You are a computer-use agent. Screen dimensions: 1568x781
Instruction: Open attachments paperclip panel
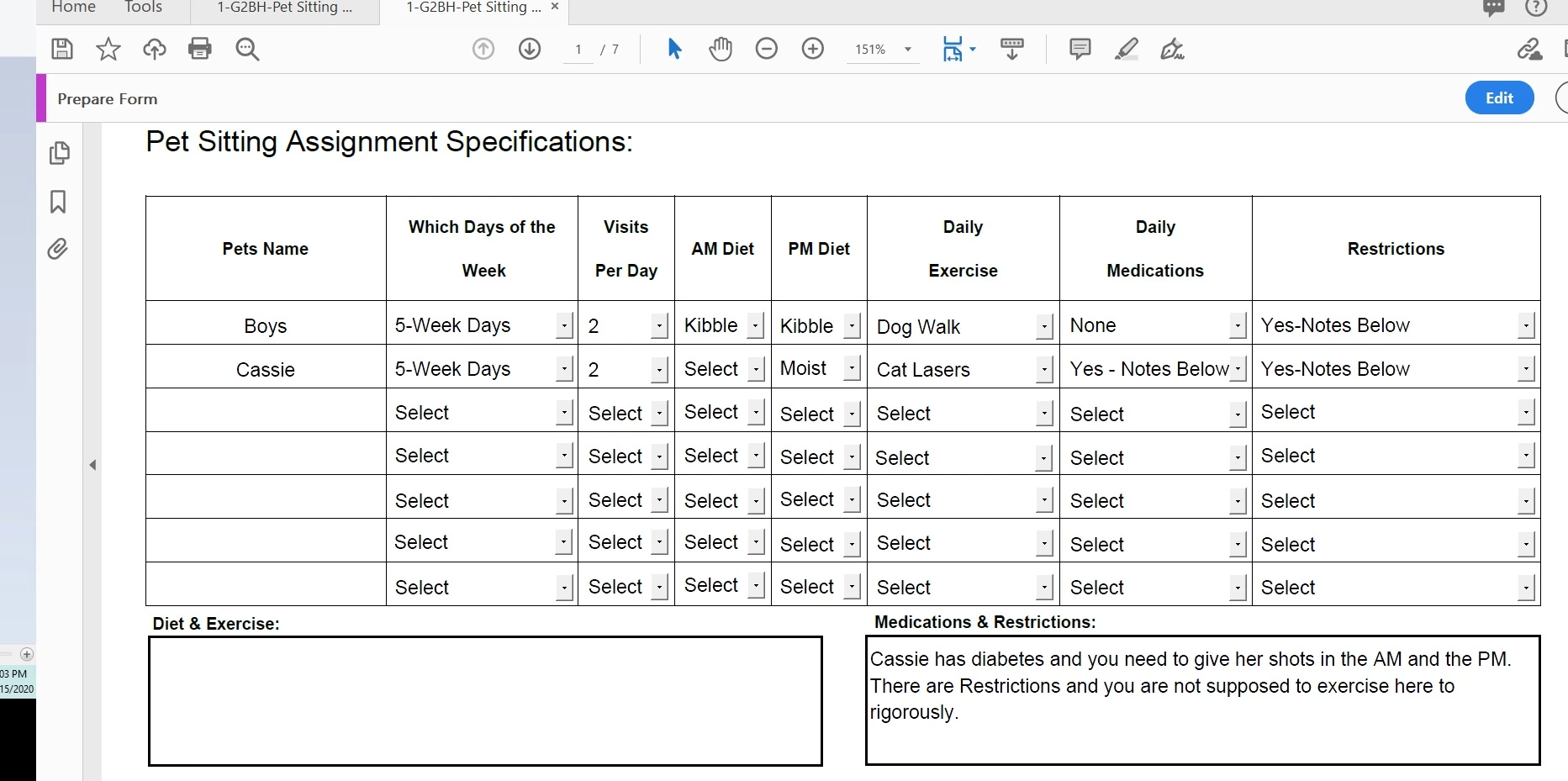57,249
